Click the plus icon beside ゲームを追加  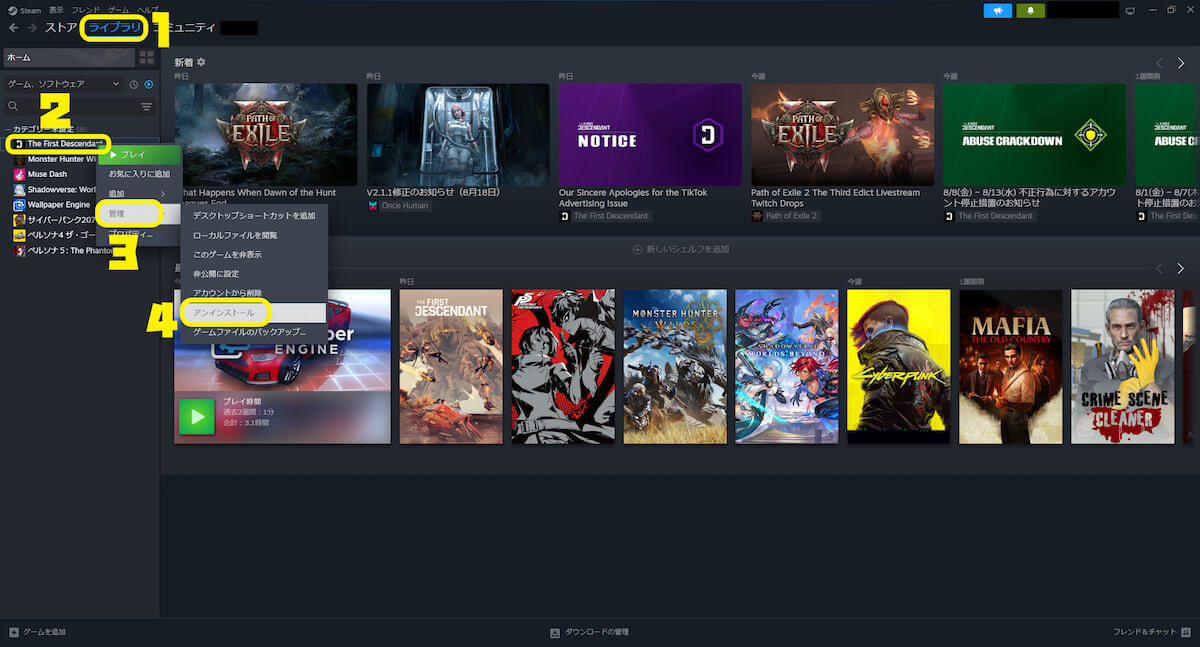(x=14, y=632)
